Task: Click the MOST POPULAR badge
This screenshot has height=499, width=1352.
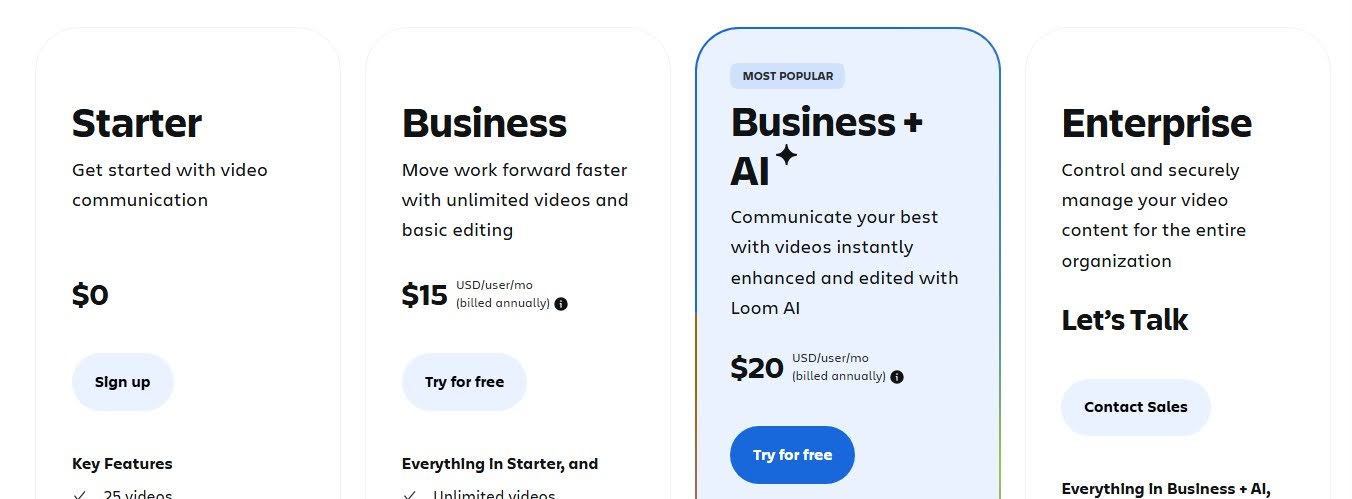Action: (788, 76)
